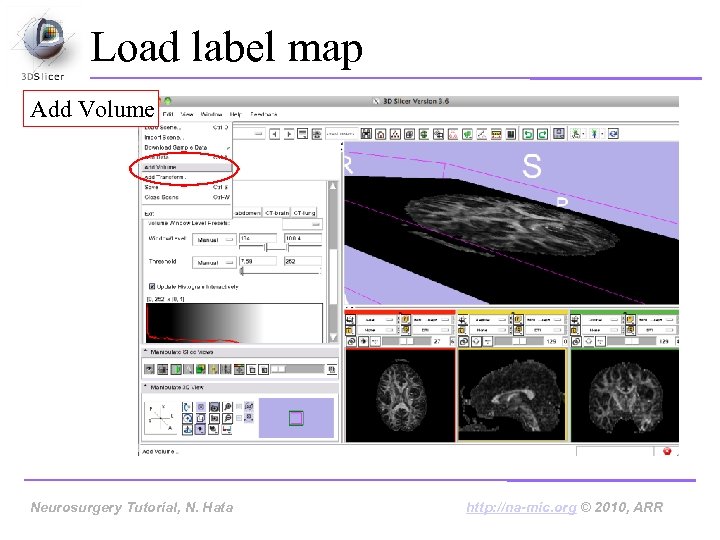This screenshot has height=540, width=720.
Task: Select the CT-lung preset button
Action: 304,213
